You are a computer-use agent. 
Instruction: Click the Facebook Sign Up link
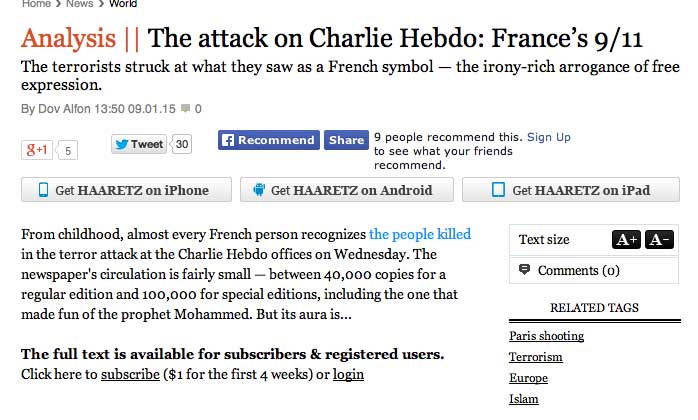[548, 137]
